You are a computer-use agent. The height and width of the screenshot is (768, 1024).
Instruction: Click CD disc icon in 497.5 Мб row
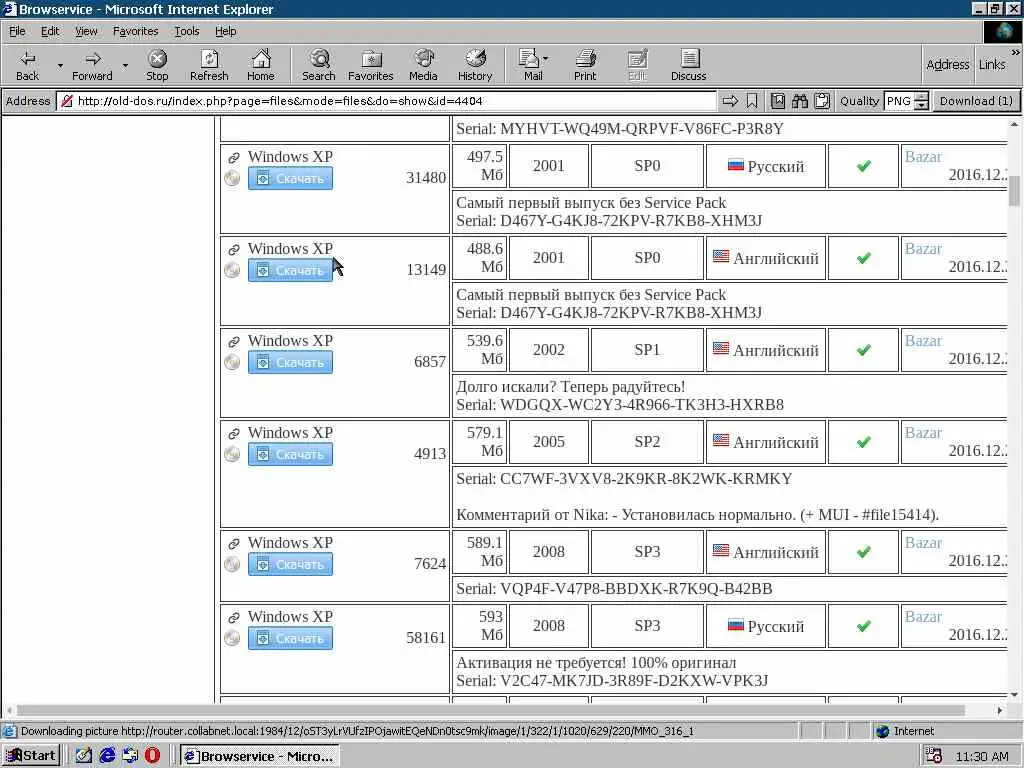(x=232, y=178)
